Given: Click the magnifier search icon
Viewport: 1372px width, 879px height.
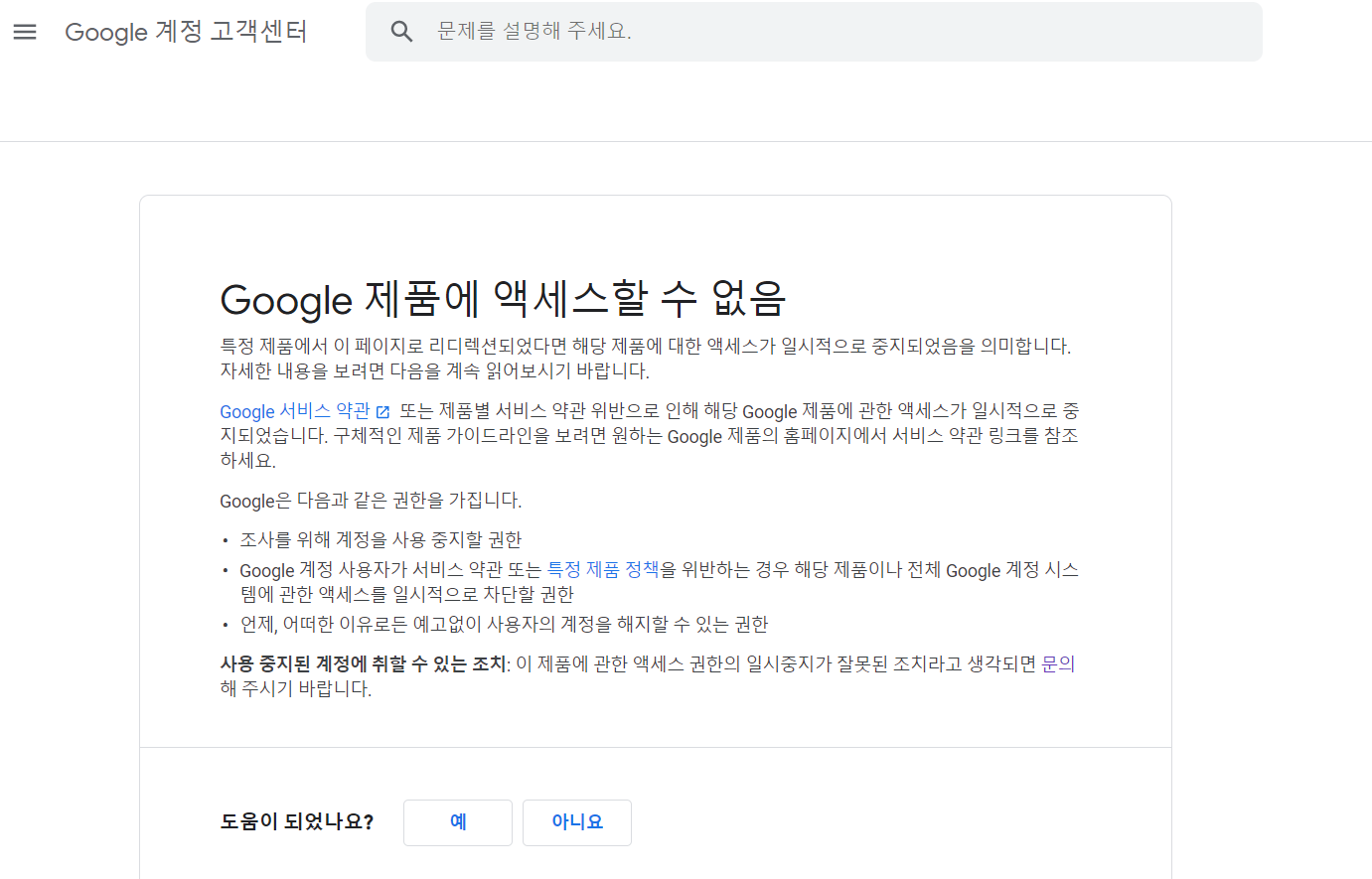Looking at the screenshot, I should pos(401,32).
